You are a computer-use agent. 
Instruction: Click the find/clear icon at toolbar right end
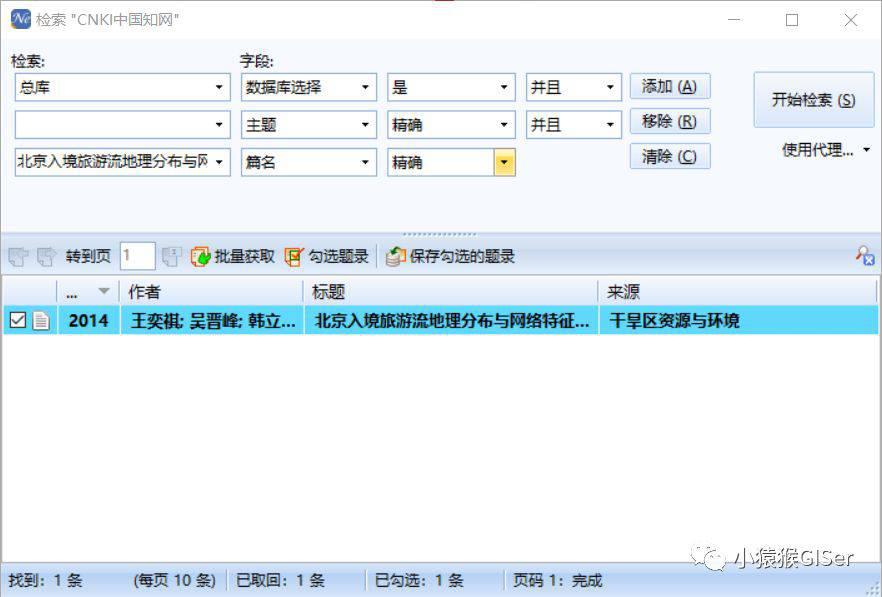coord(865,257)
